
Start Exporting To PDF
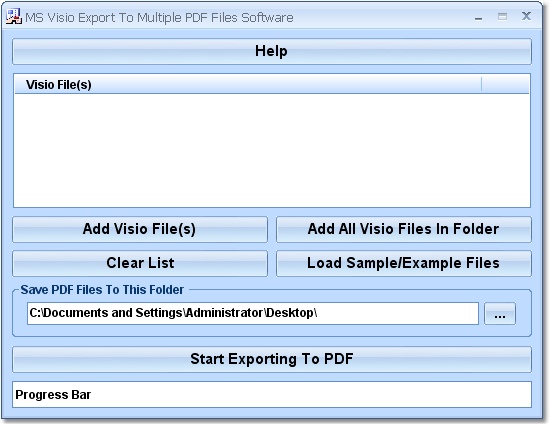pyautogui.click(x=272, y=359)
